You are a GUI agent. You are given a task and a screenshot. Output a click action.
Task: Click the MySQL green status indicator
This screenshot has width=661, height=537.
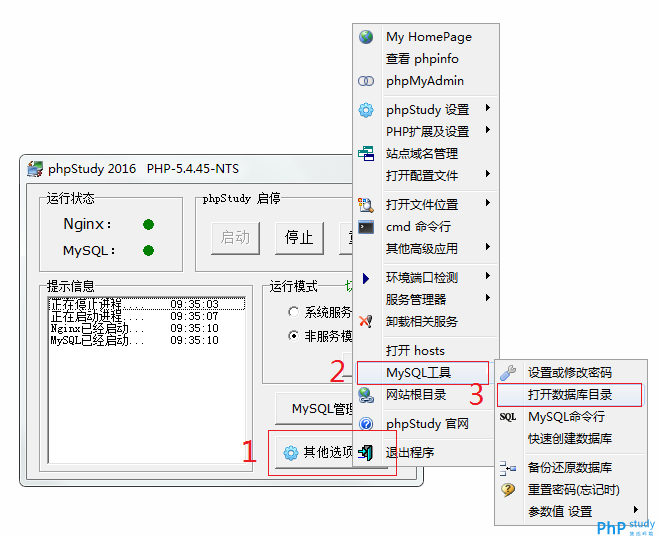coord(148,251)
